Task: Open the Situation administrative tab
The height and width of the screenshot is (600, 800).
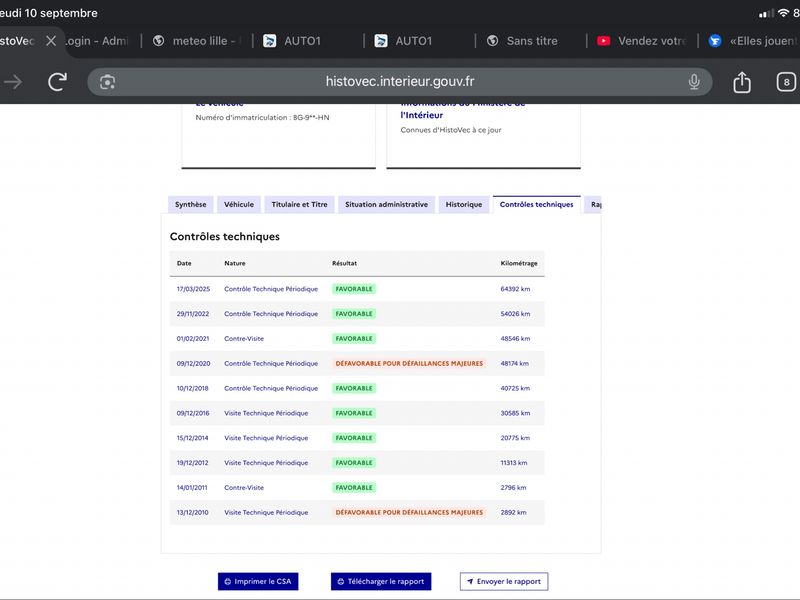Action: pos(386,205)
